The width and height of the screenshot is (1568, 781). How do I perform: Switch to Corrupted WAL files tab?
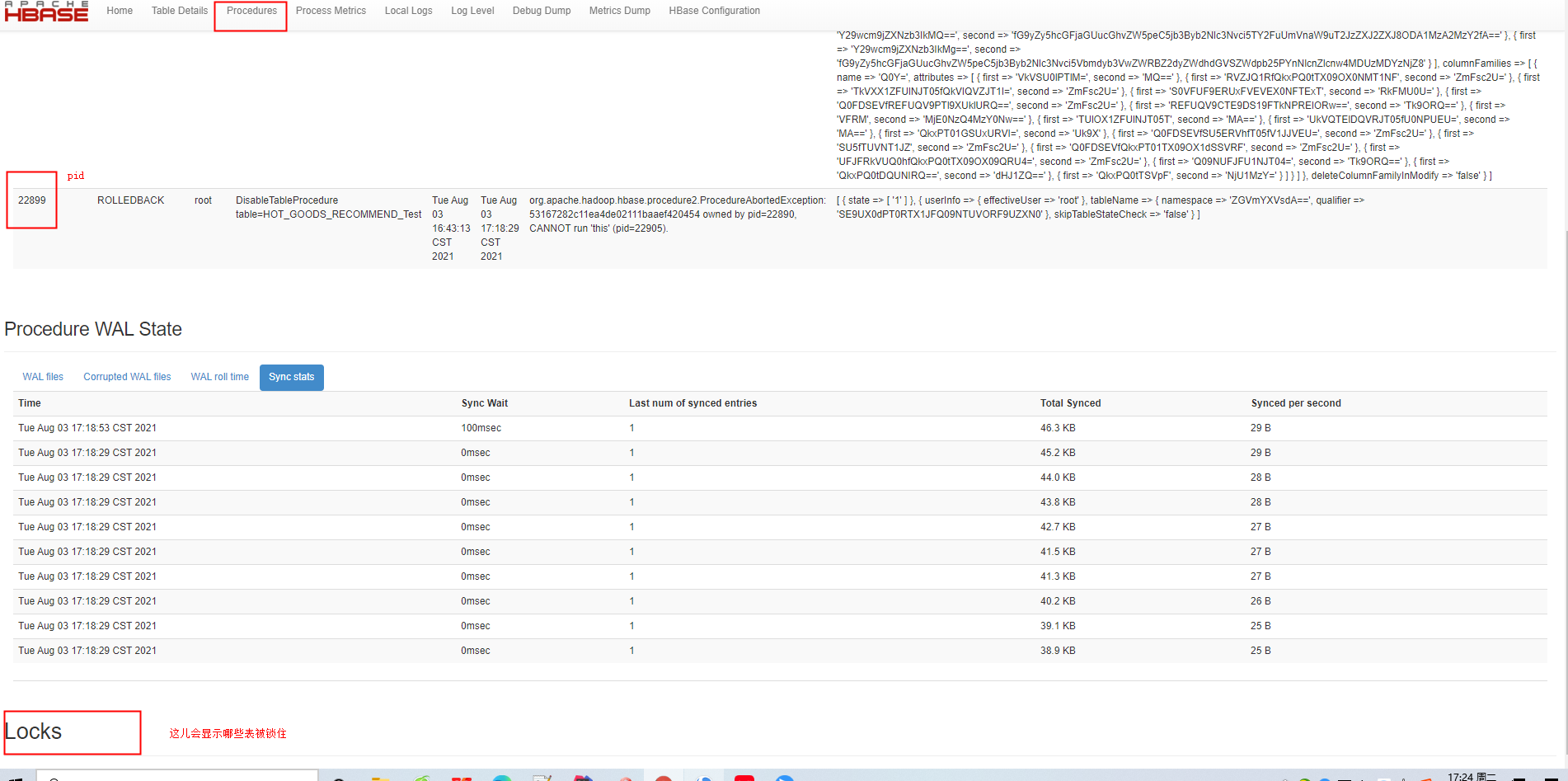pos(127,377)
